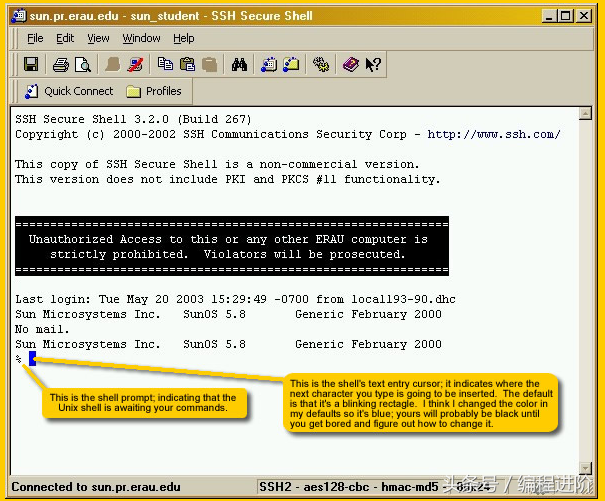Click the scrollbar up arrow
The height and width of the screenshot is (501, 605).
pyautogui.click(x=585, y=114)
